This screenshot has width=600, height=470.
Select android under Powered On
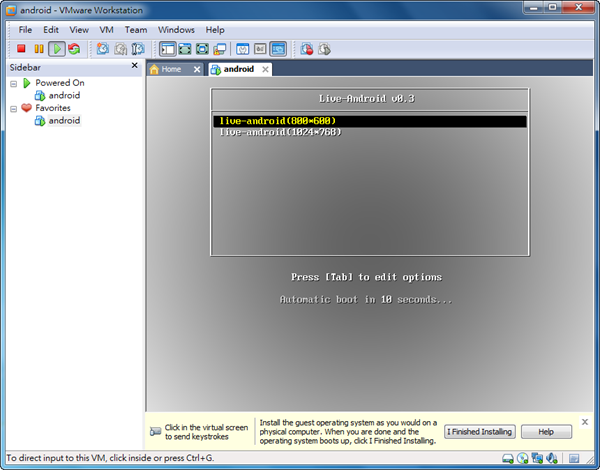click(x=64, y=95)
